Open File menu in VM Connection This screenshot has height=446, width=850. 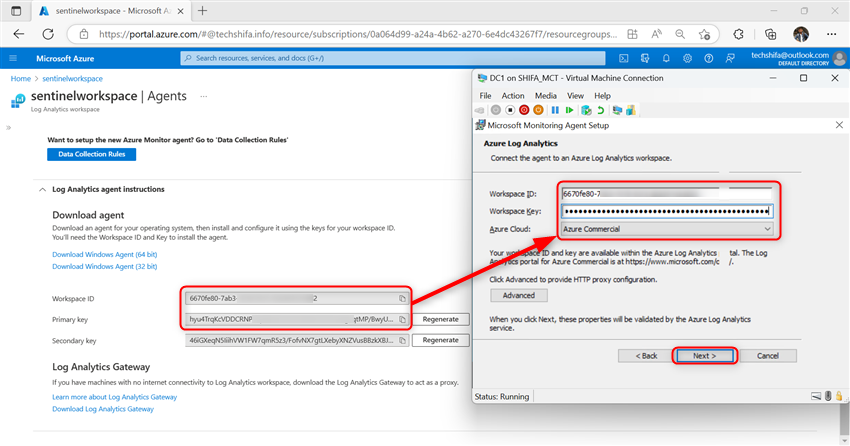(485, 95)
